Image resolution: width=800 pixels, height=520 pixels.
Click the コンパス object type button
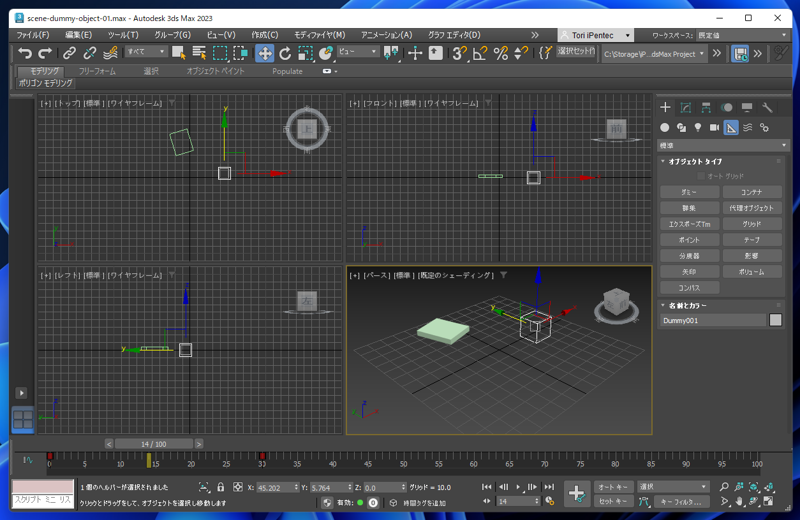[689, 288]
